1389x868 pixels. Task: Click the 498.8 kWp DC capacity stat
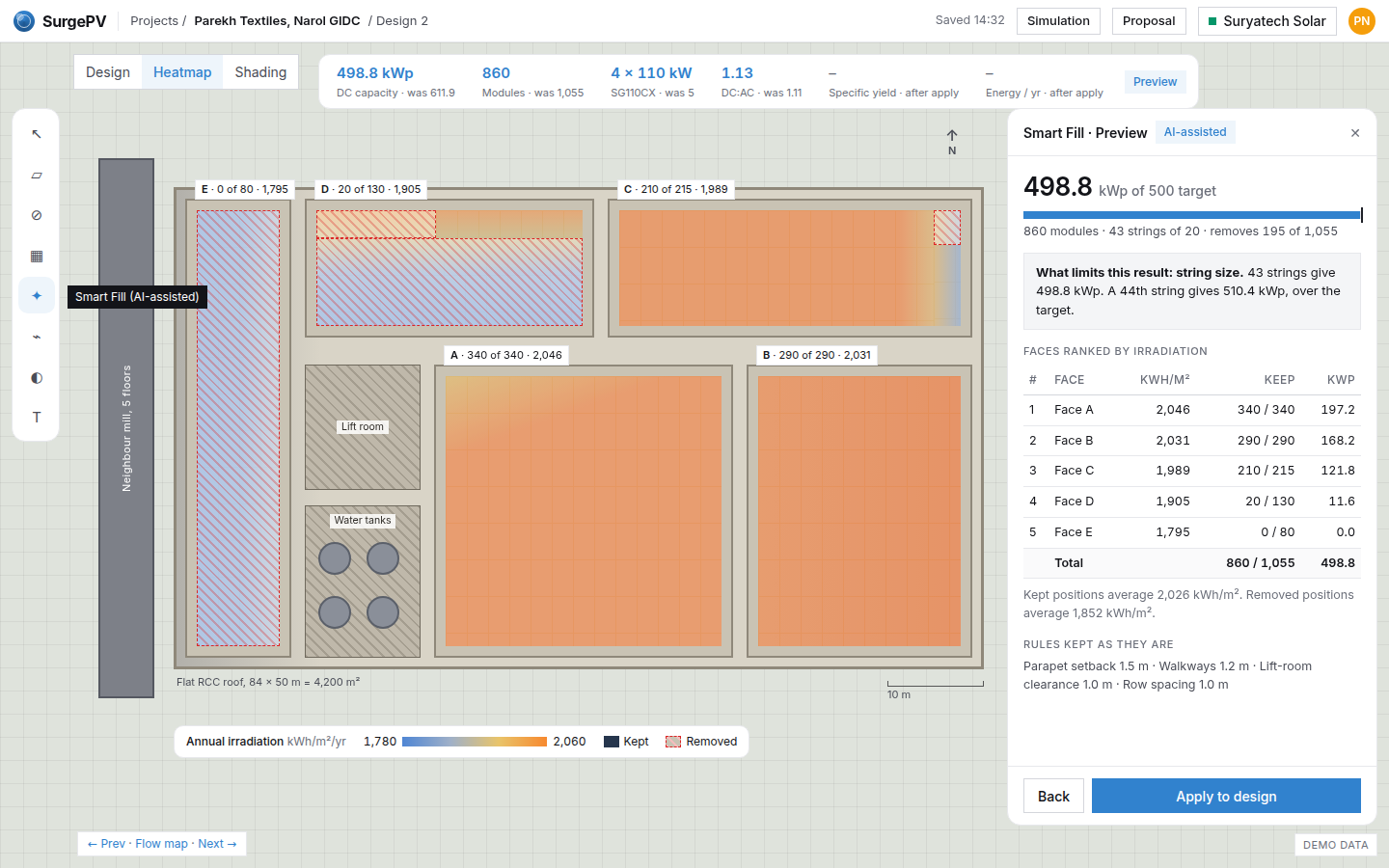pos(395,82)
